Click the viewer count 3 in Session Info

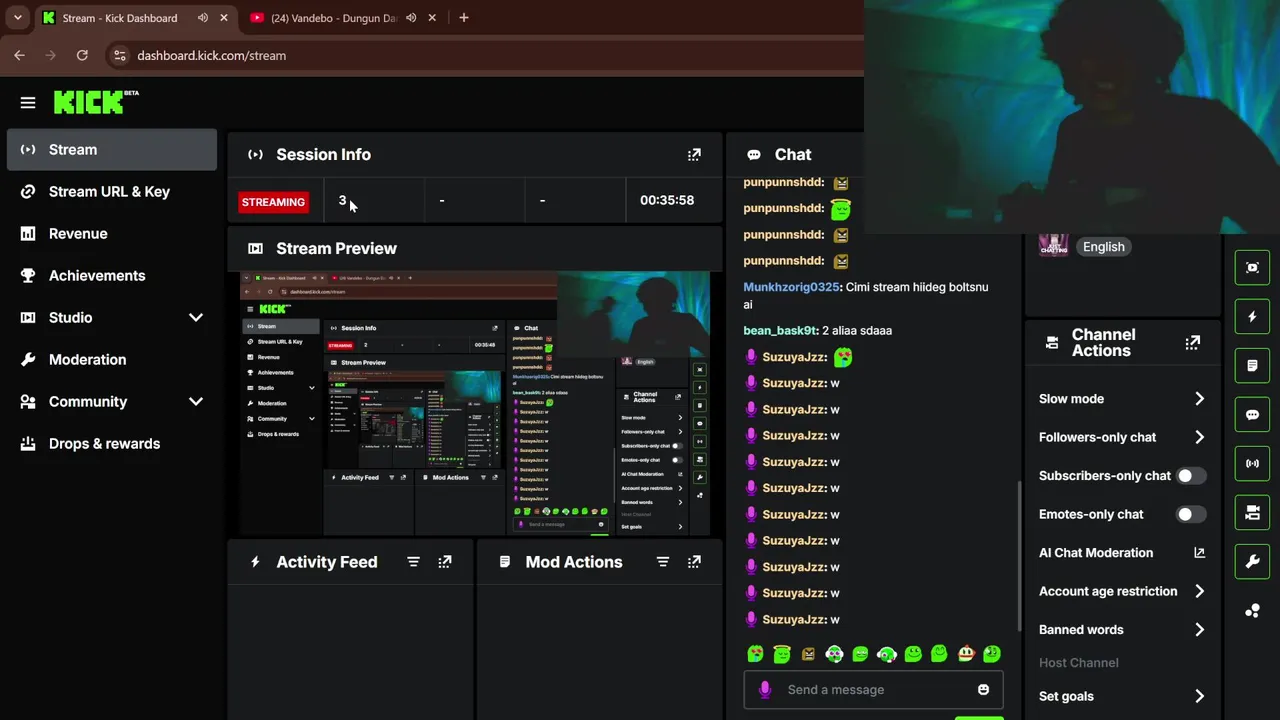click(x=342, y=201)
